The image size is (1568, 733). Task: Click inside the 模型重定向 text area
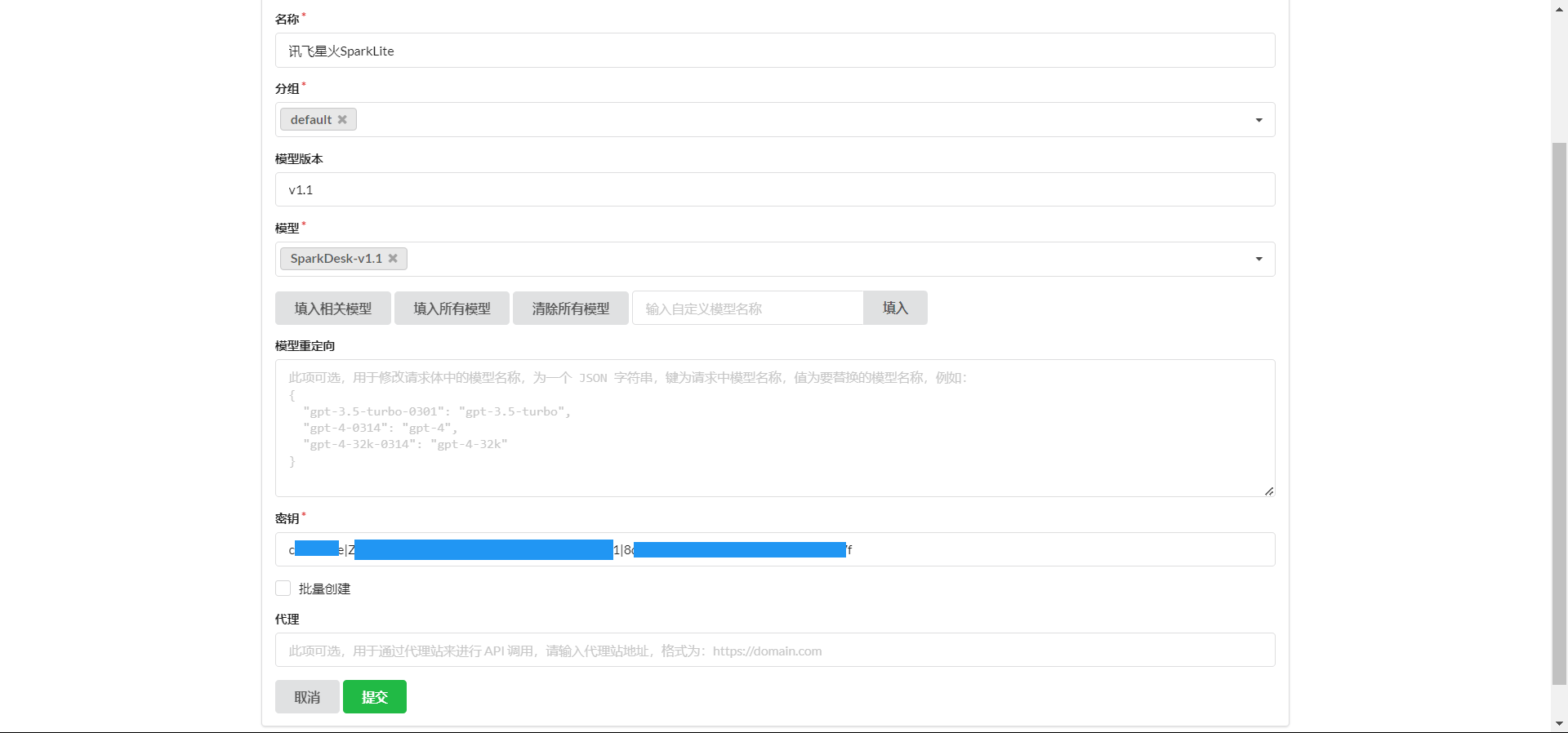pyautogui.click(x=774, y=473)
